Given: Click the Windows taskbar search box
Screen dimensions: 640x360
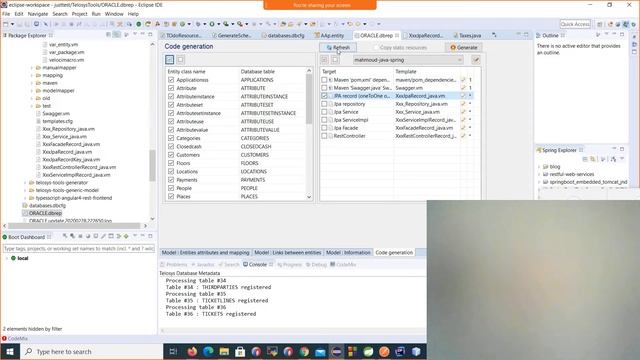Looking at the screenshot, I should 91,351.
